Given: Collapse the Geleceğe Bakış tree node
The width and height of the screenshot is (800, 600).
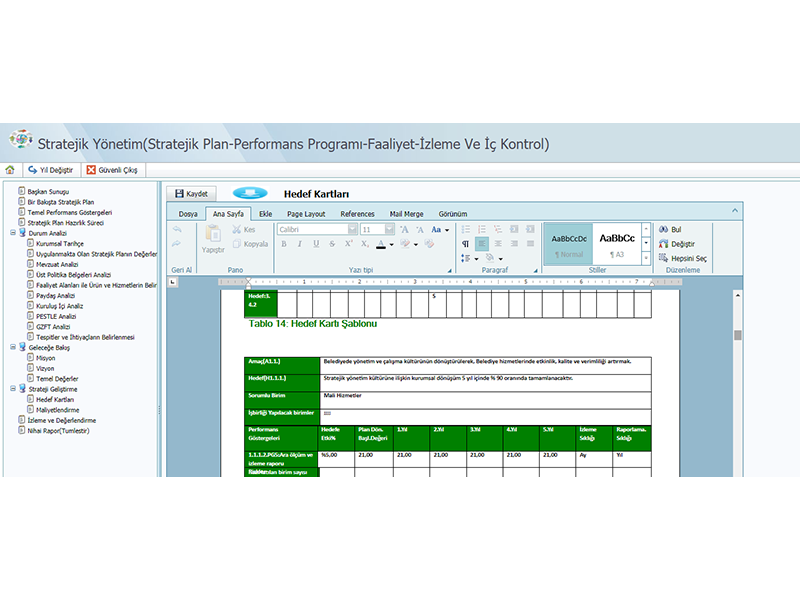Looking at the screenshot, I should [x=13, y=347].
